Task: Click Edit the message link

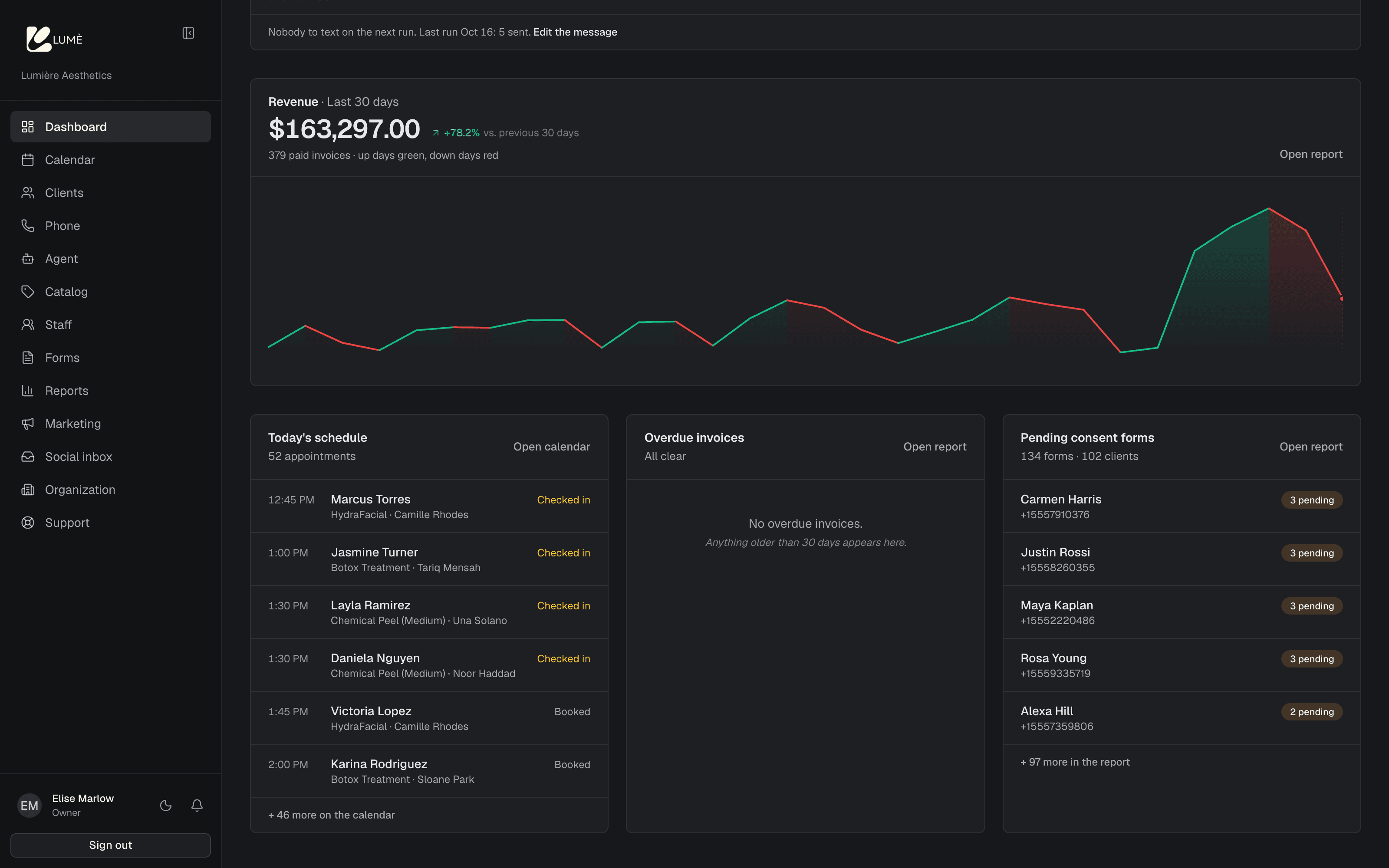Action: (x=575, y=32)
